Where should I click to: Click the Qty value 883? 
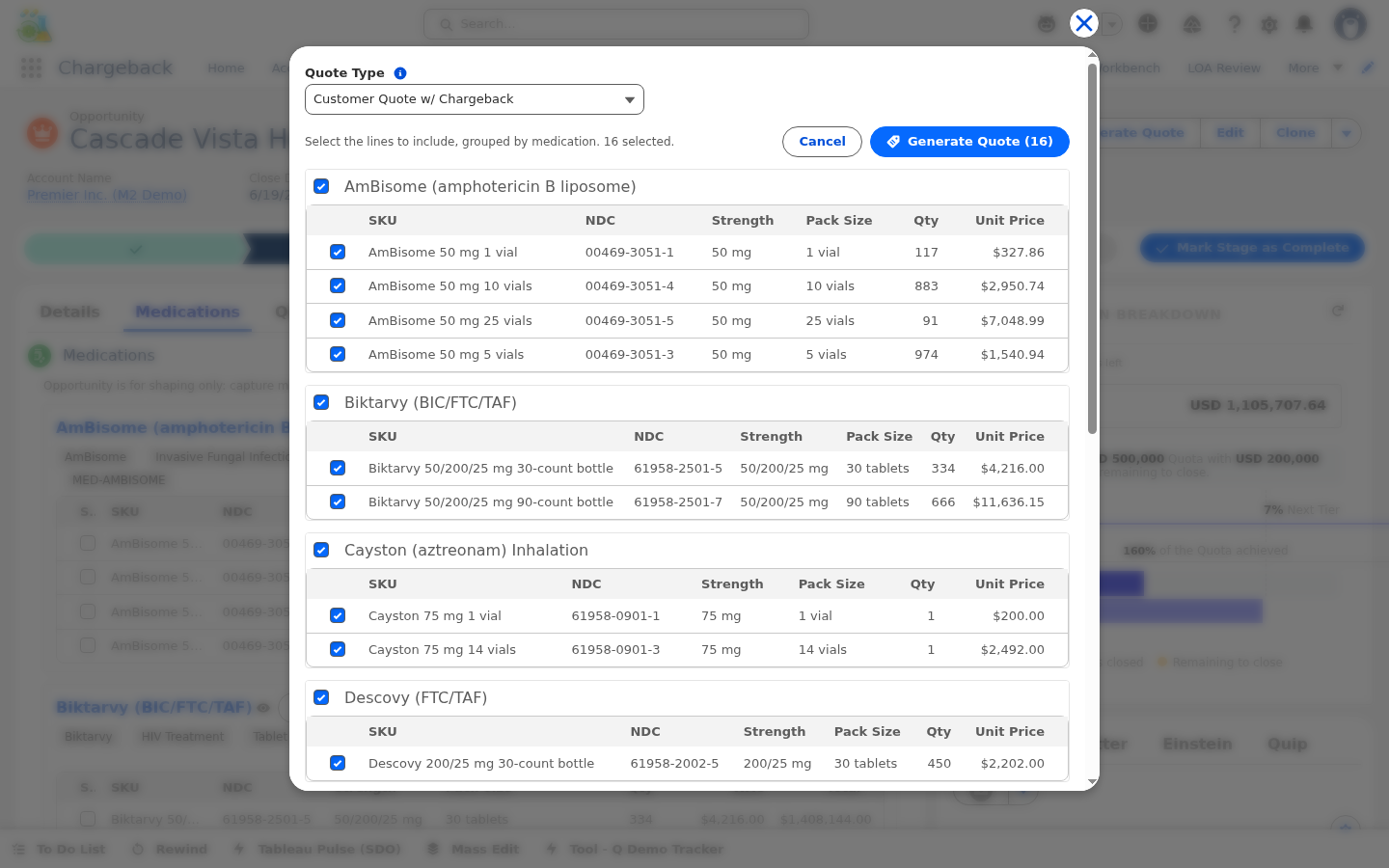(x=926, y=286)
